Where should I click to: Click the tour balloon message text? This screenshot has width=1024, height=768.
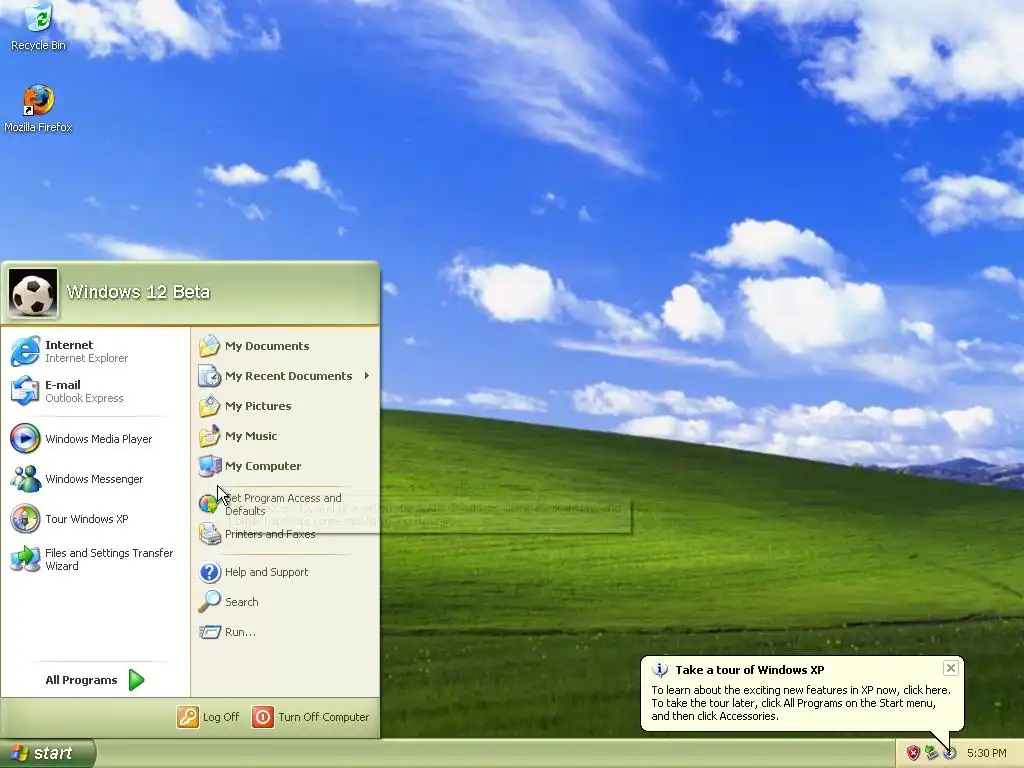tap(801, 703)
